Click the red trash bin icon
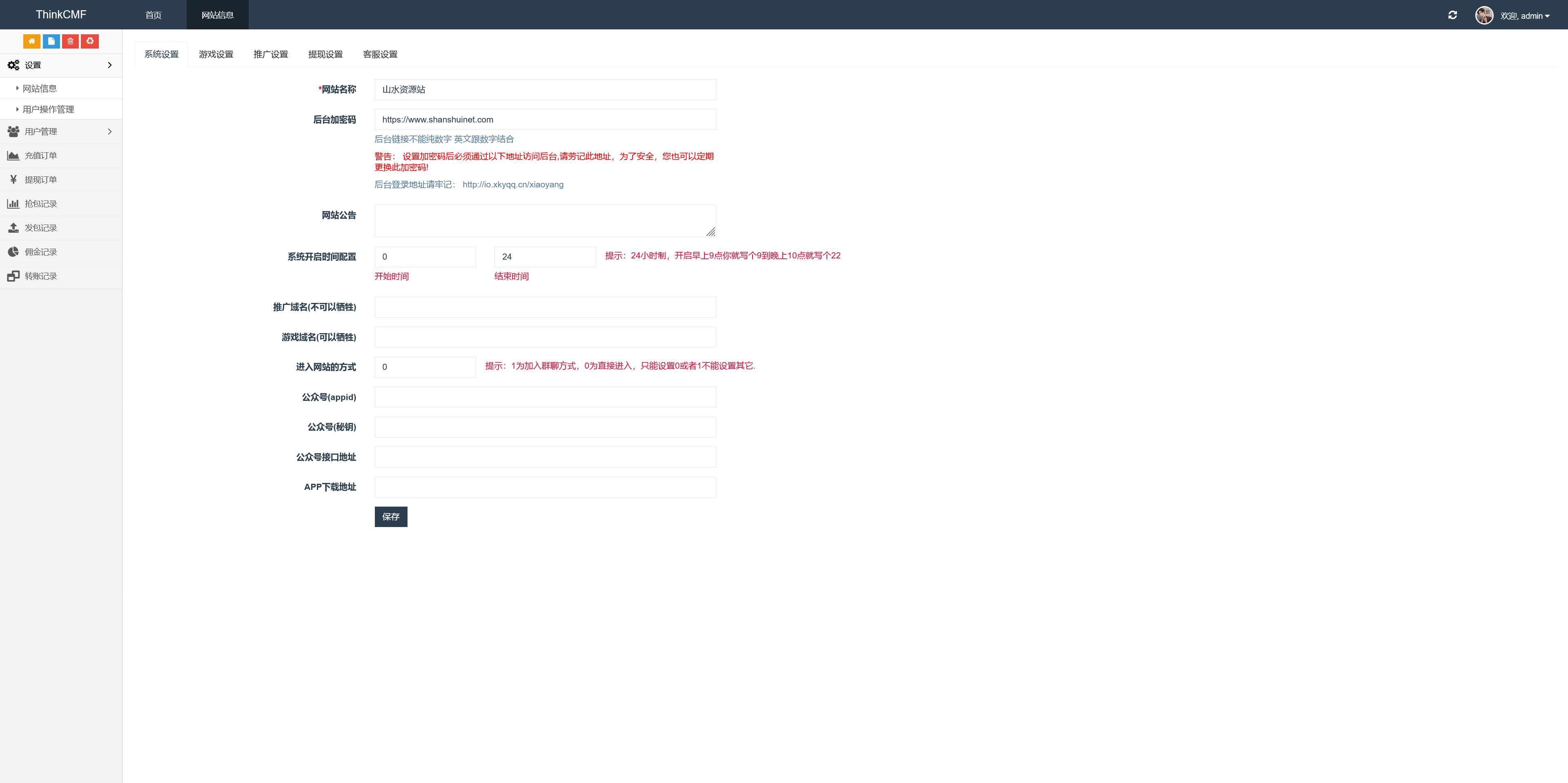 (71, 41)
